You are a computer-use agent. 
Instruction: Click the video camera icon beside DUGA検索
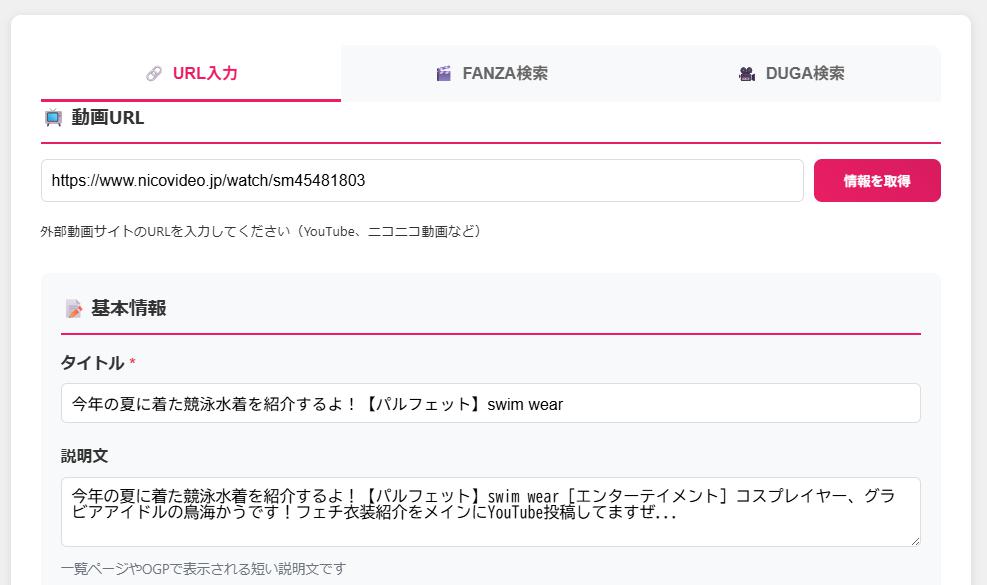[x=747, y=74]
